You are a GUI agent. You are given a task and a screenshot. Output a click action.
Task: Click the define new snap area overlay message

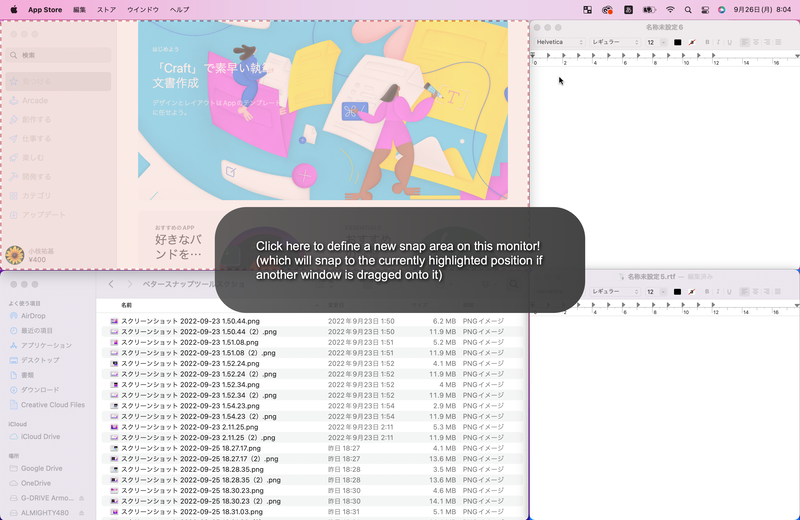point(399,260)
